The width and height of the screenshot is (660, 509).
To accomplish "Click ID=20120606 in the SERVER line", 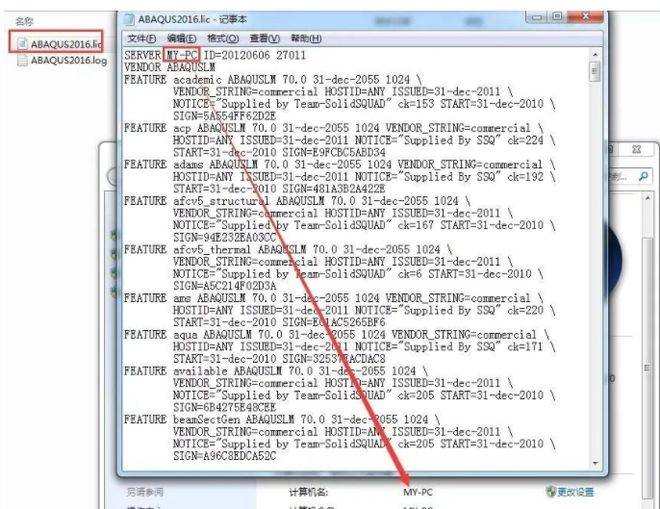I will click(x=237, y=55).
